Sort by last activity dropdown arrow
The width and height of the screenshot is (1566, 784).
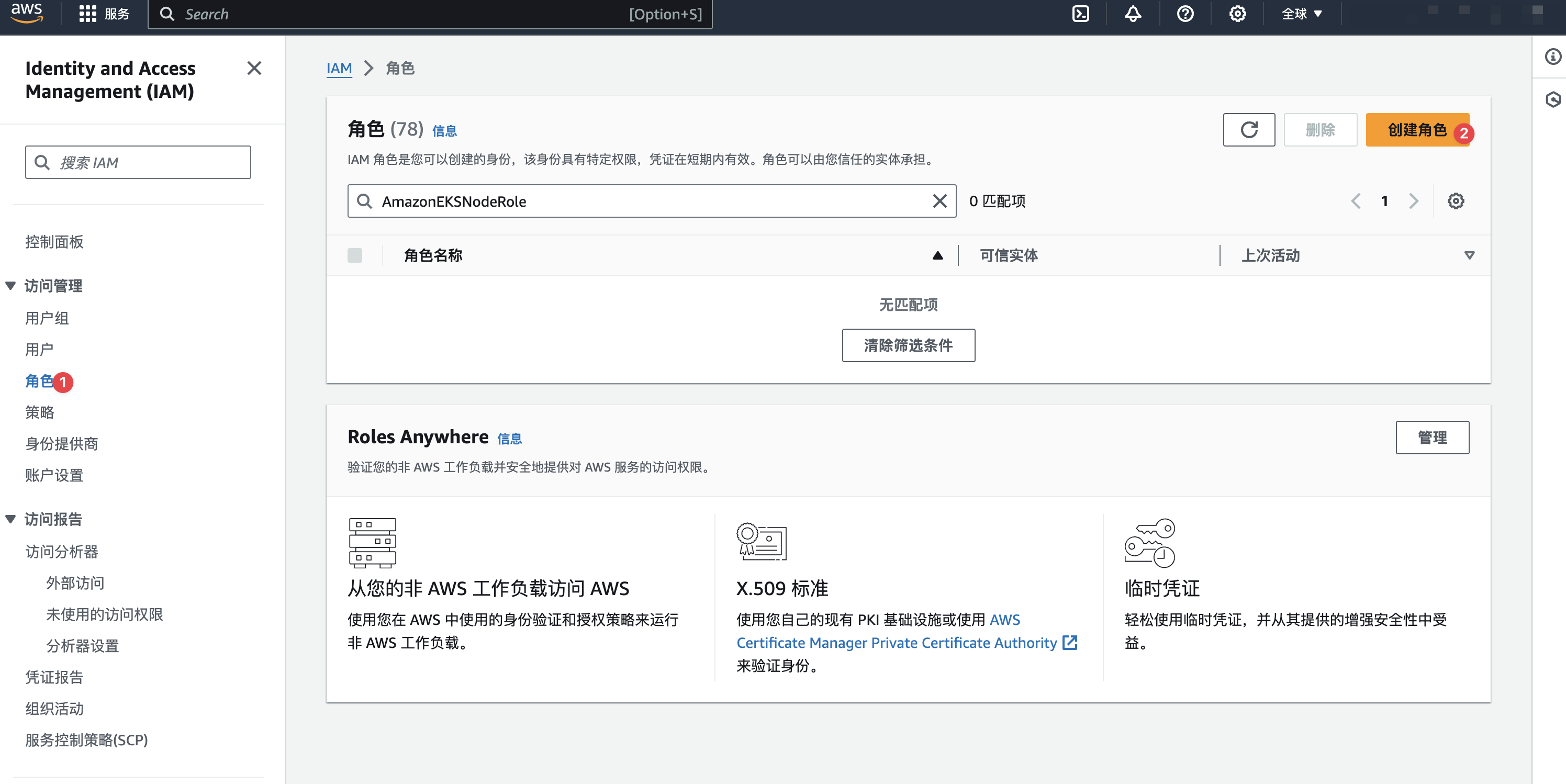[1469, 255]
